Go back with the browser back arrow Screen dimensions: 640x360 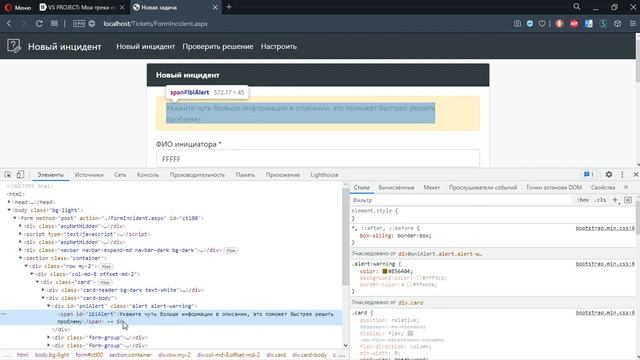tap(9, 24)
